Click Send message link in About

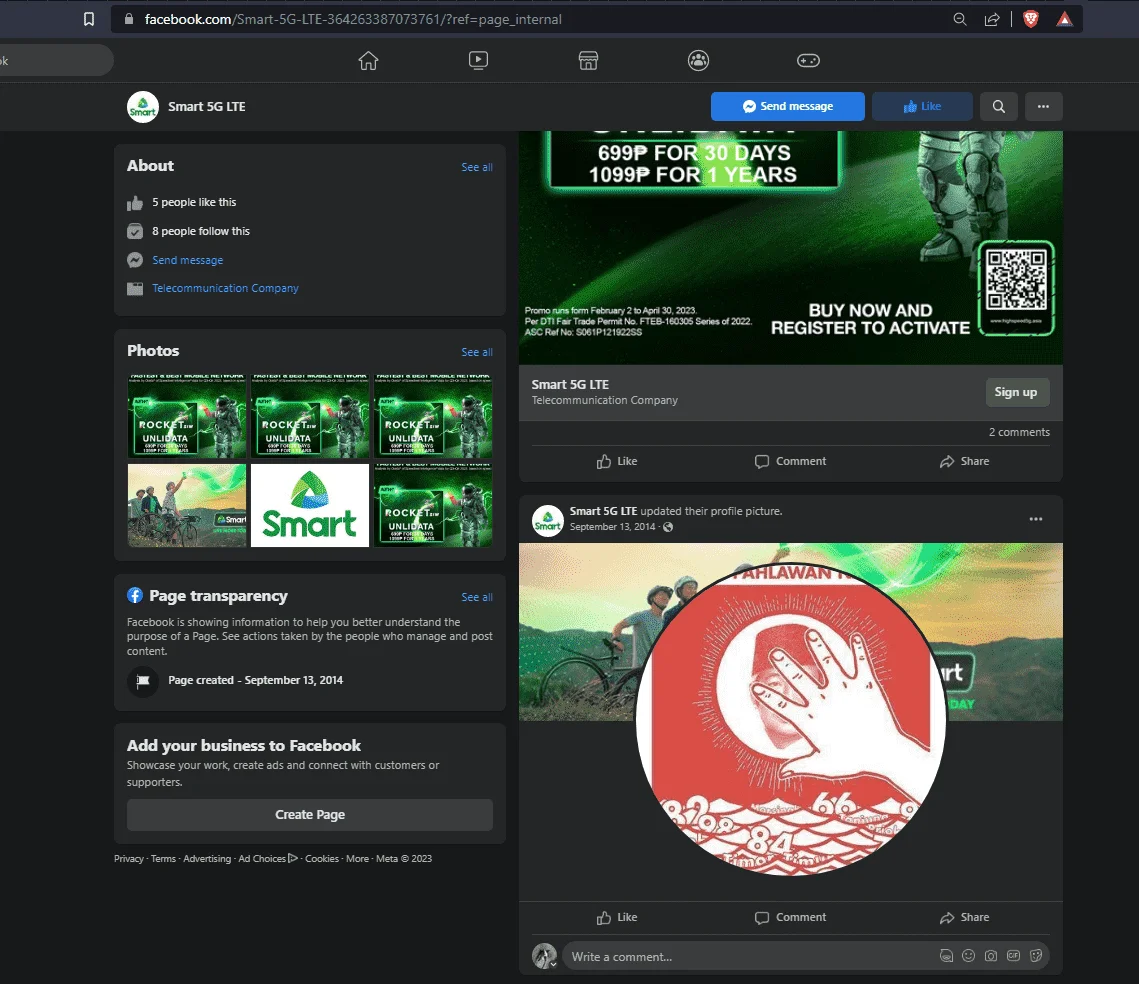pyautogui.click(x=187, y=260)
